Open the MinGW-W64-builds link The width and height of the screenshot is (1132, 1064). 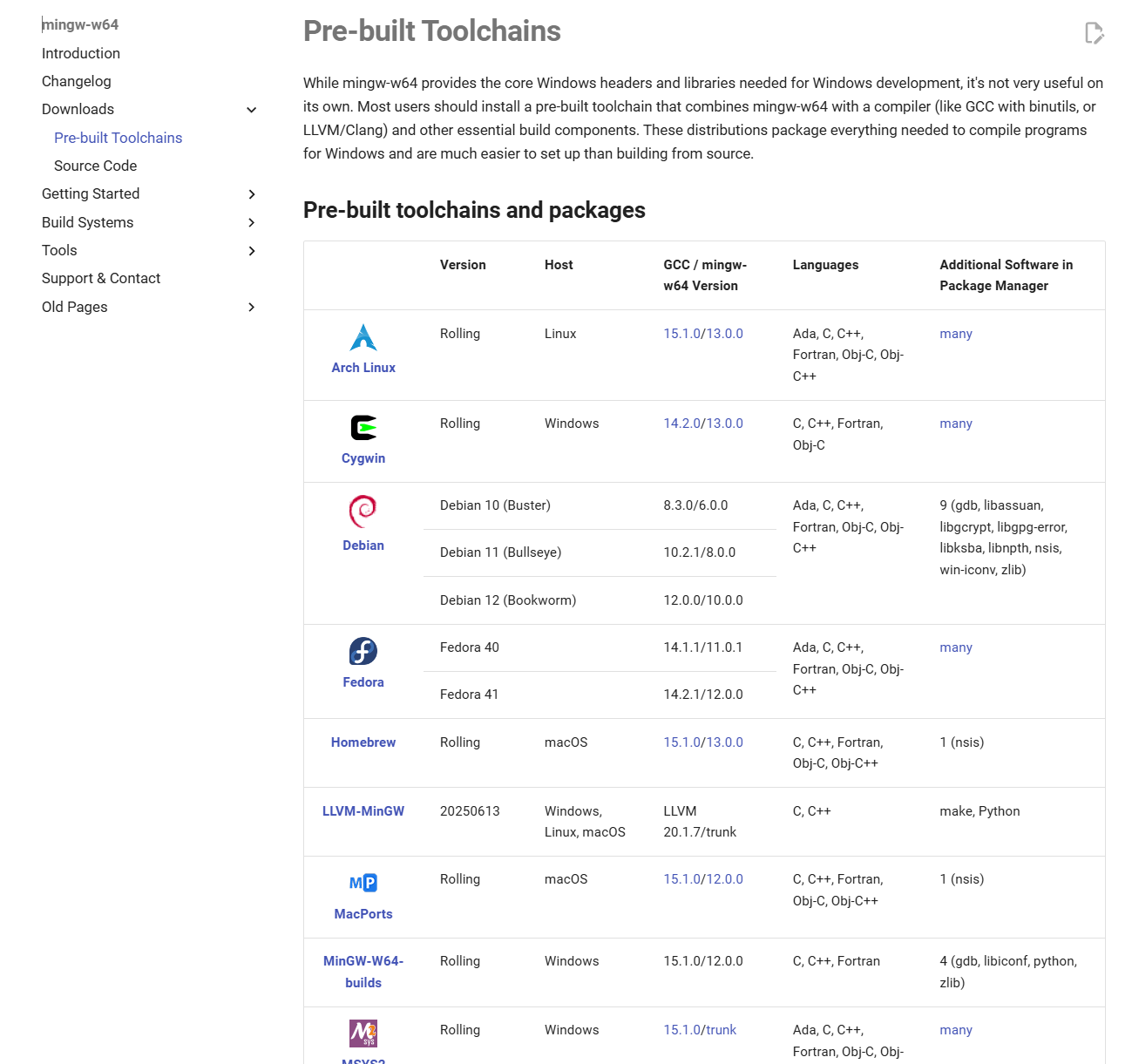[x=363, y=972]
